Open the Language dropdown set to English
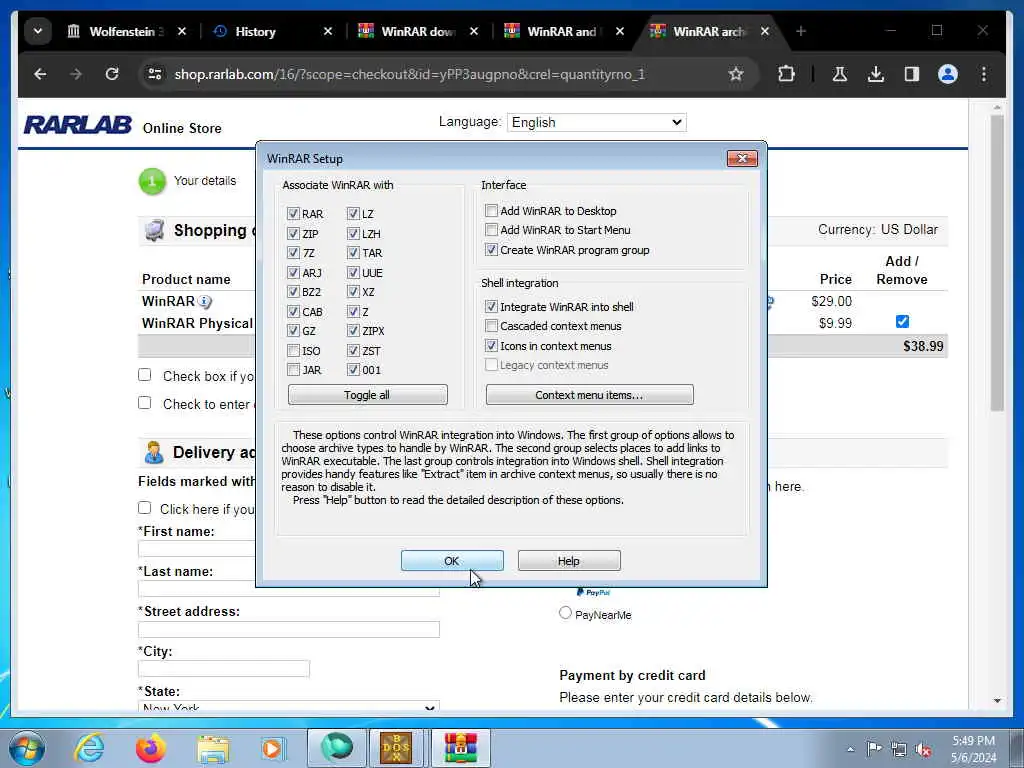The image size is (1024, 768). [596, 122]
